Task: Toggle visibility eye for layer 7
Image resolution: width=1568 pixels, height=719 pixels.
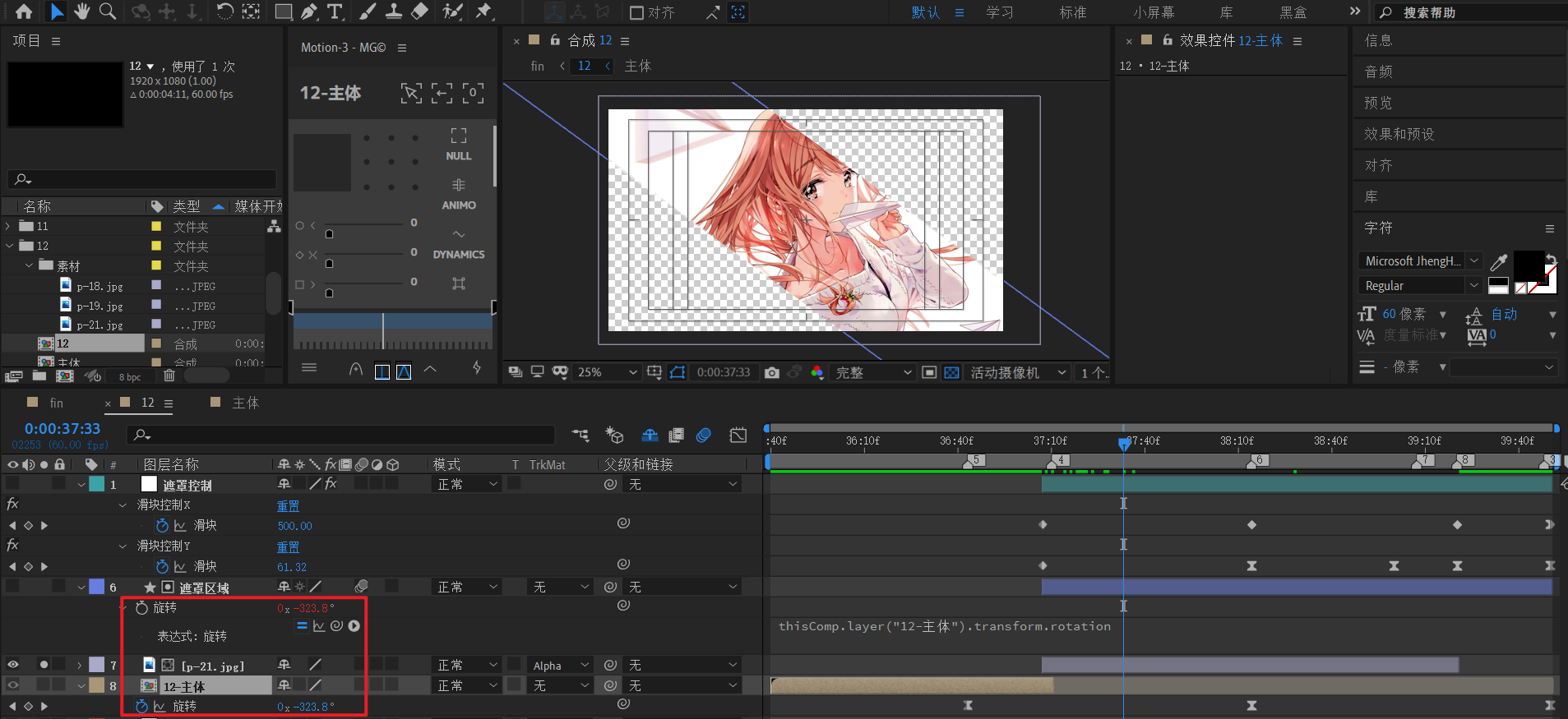Action: pos(13,665)
